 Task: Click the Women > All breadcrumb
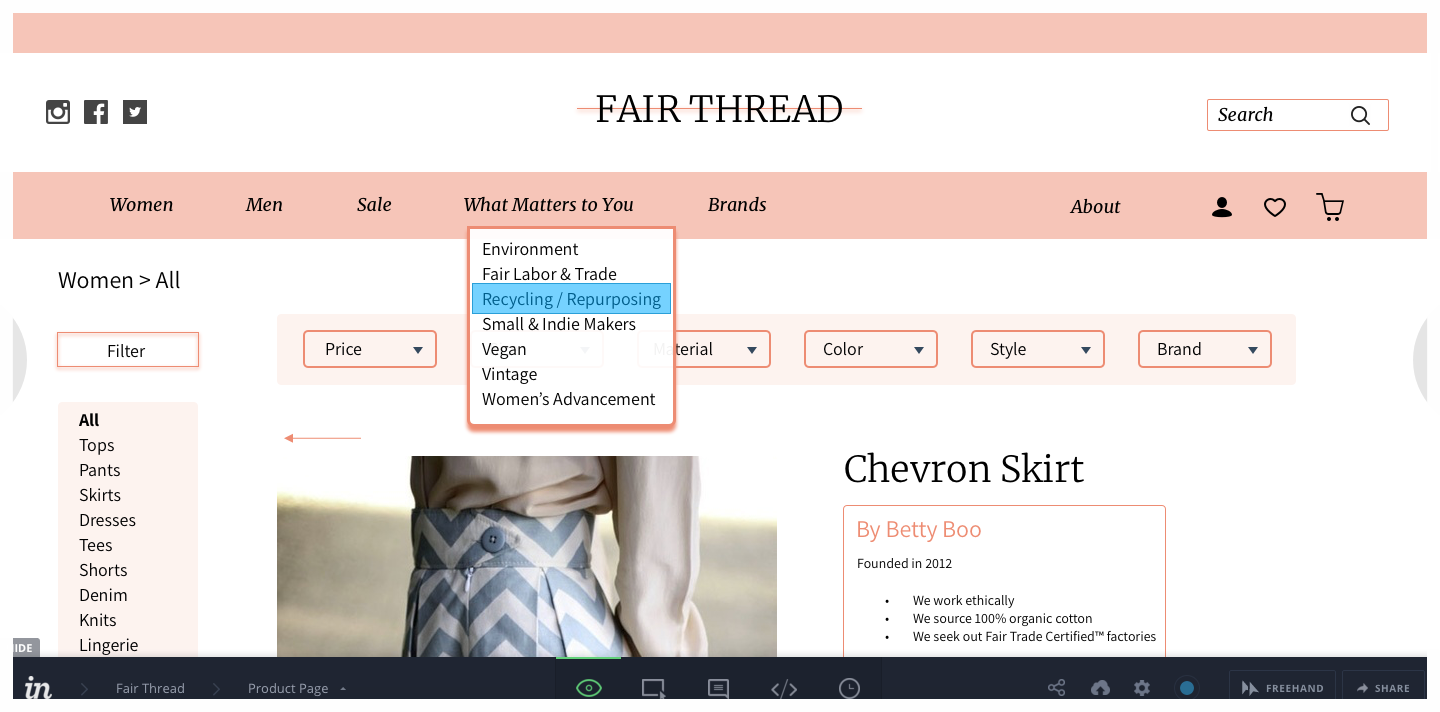119,280
